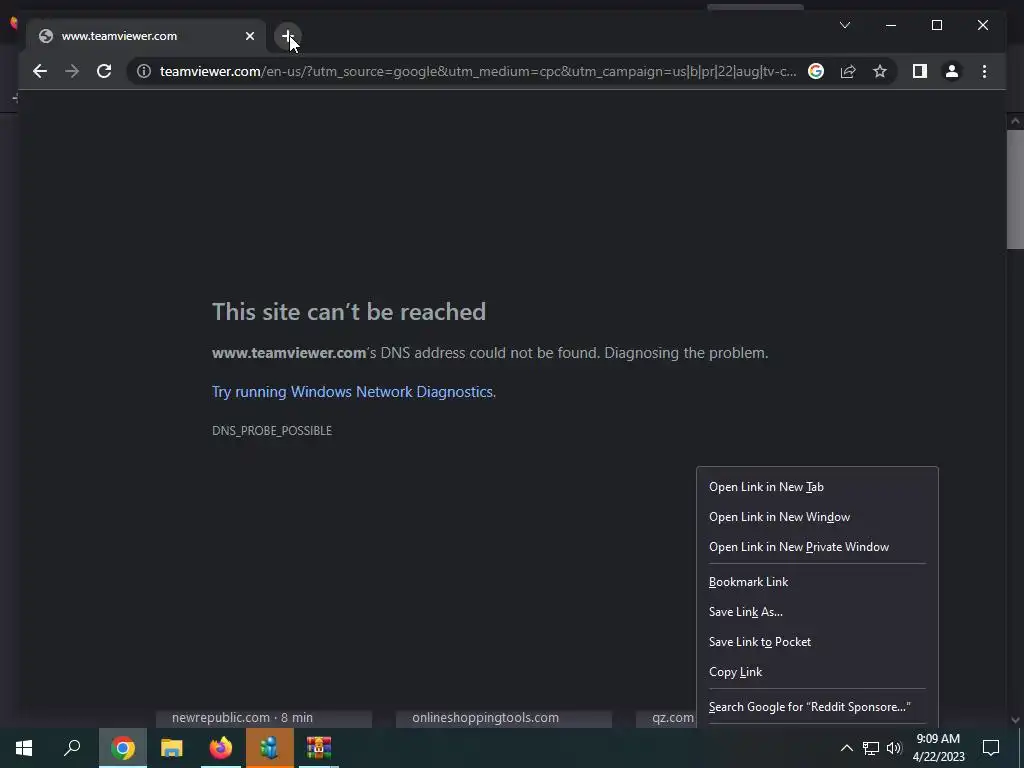Click the address bar URL field
The image size is (1024, 768).
(x=477, y=71)
